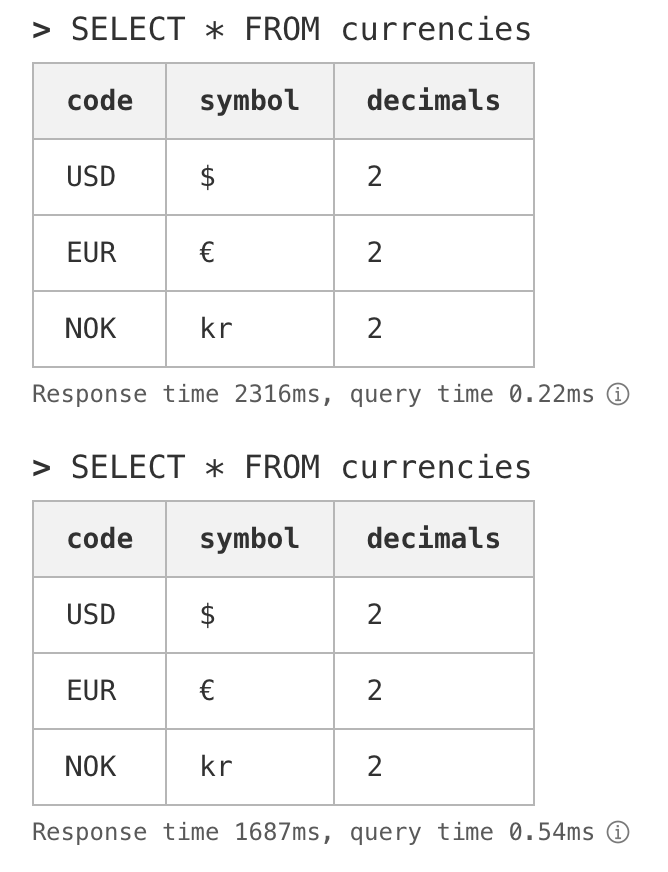The width and height of the screenshot is (668, 872).
Task: Click info icon beside query time 0.22ms
Action: coord(619,395)
